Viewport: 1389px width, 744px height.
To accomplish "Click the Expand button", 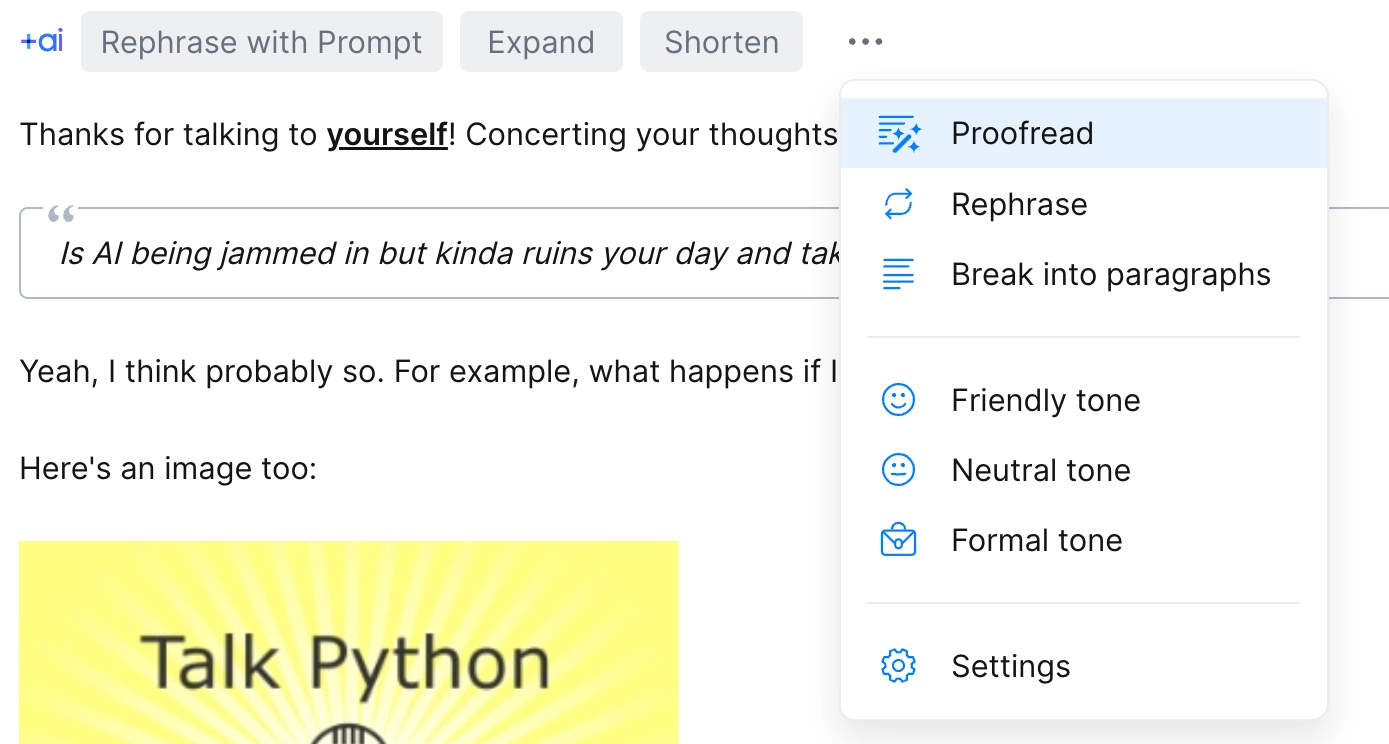I will pos(541,42).
